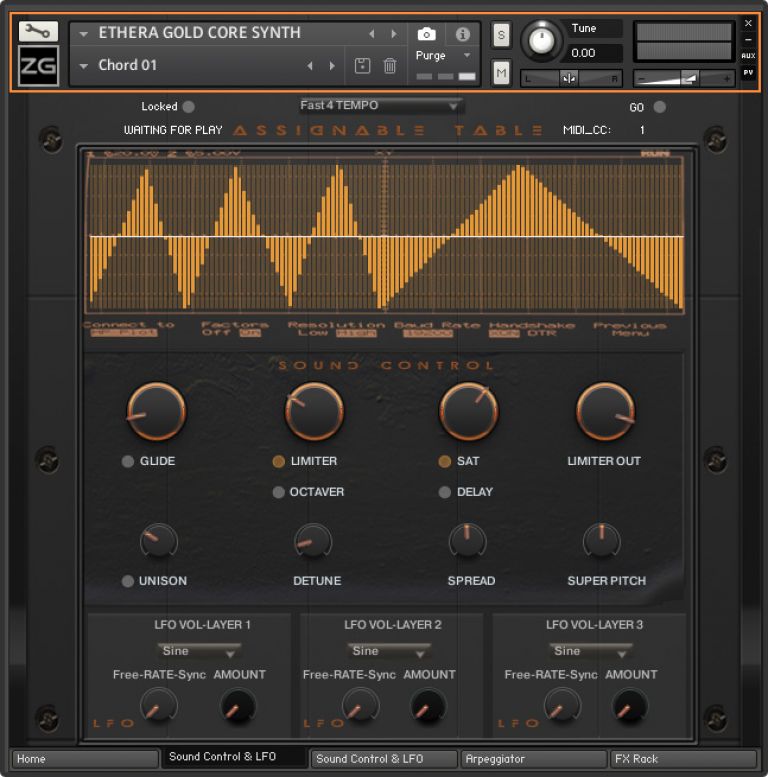Click the LFO VOL-LAYER 1 rate knob
Screen dimensions: 768x777
click(159, 706)
